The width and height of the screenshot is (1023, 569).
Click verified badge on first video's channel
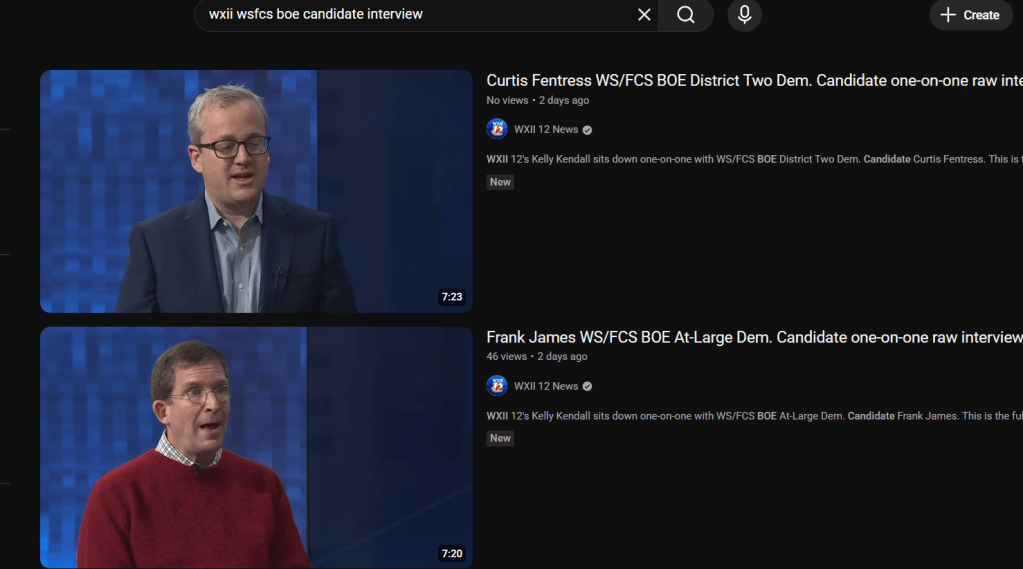(587, 130)
